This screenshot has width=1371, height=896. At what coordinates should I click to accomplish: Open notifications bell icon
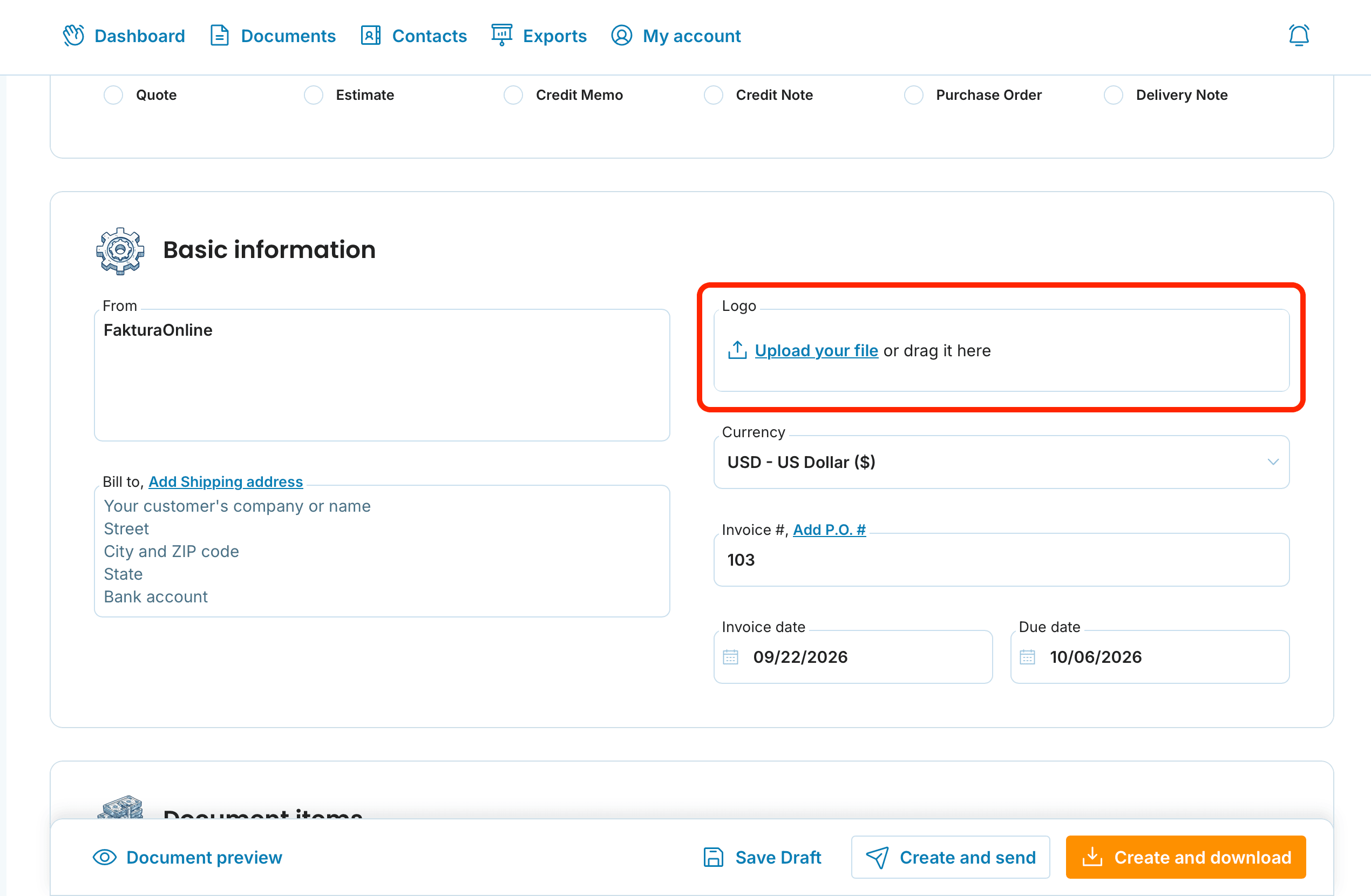(1299, 35)
